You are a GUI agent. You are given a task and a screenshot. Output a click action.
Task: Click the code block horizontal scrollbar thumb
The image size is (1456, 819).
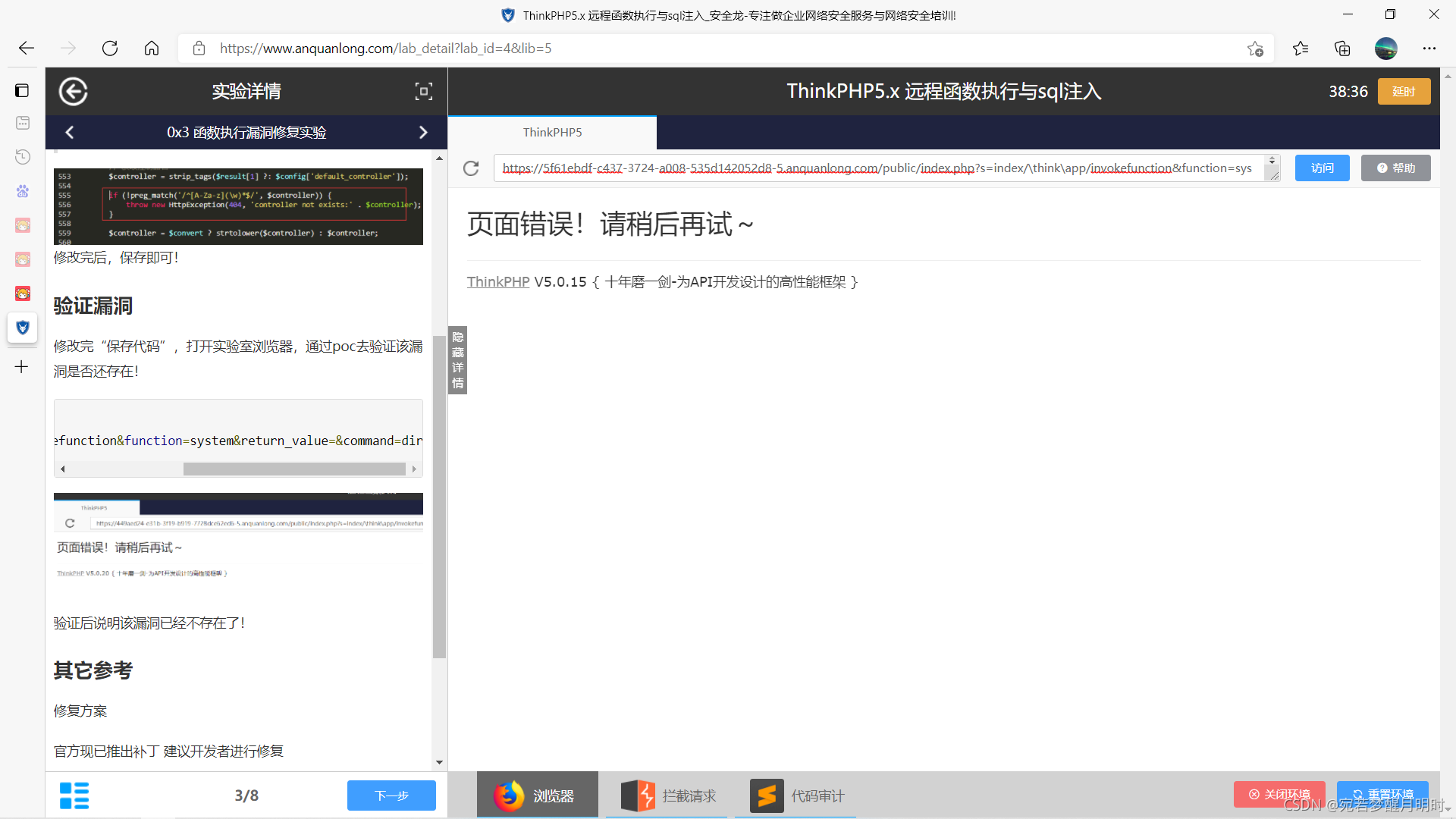(294, 469)
